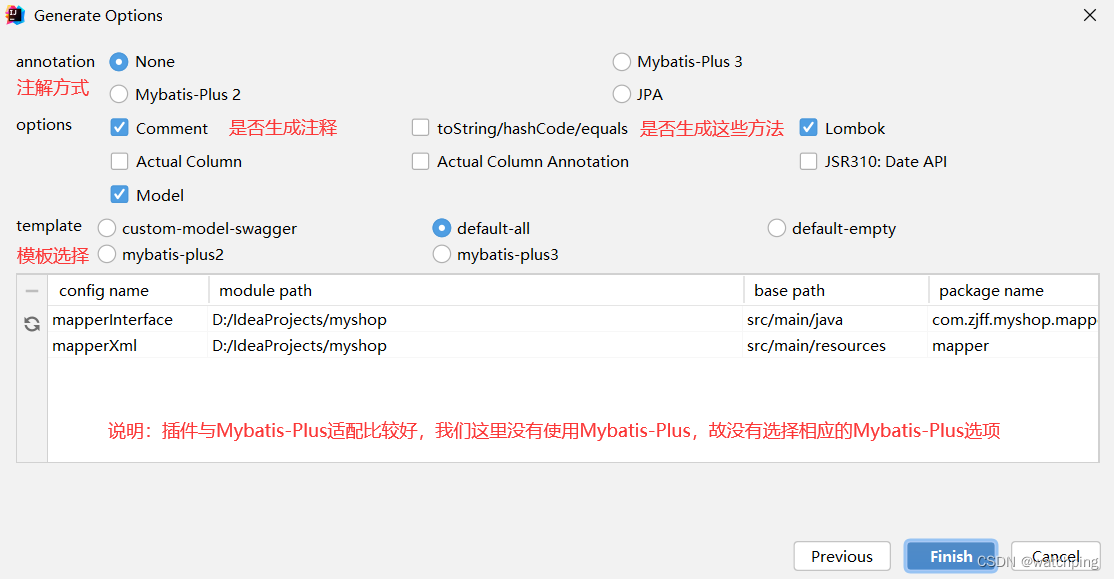Click src/main/java base path cell
This screenshot has height=579, width=1114.
click(x=836, y=320)
